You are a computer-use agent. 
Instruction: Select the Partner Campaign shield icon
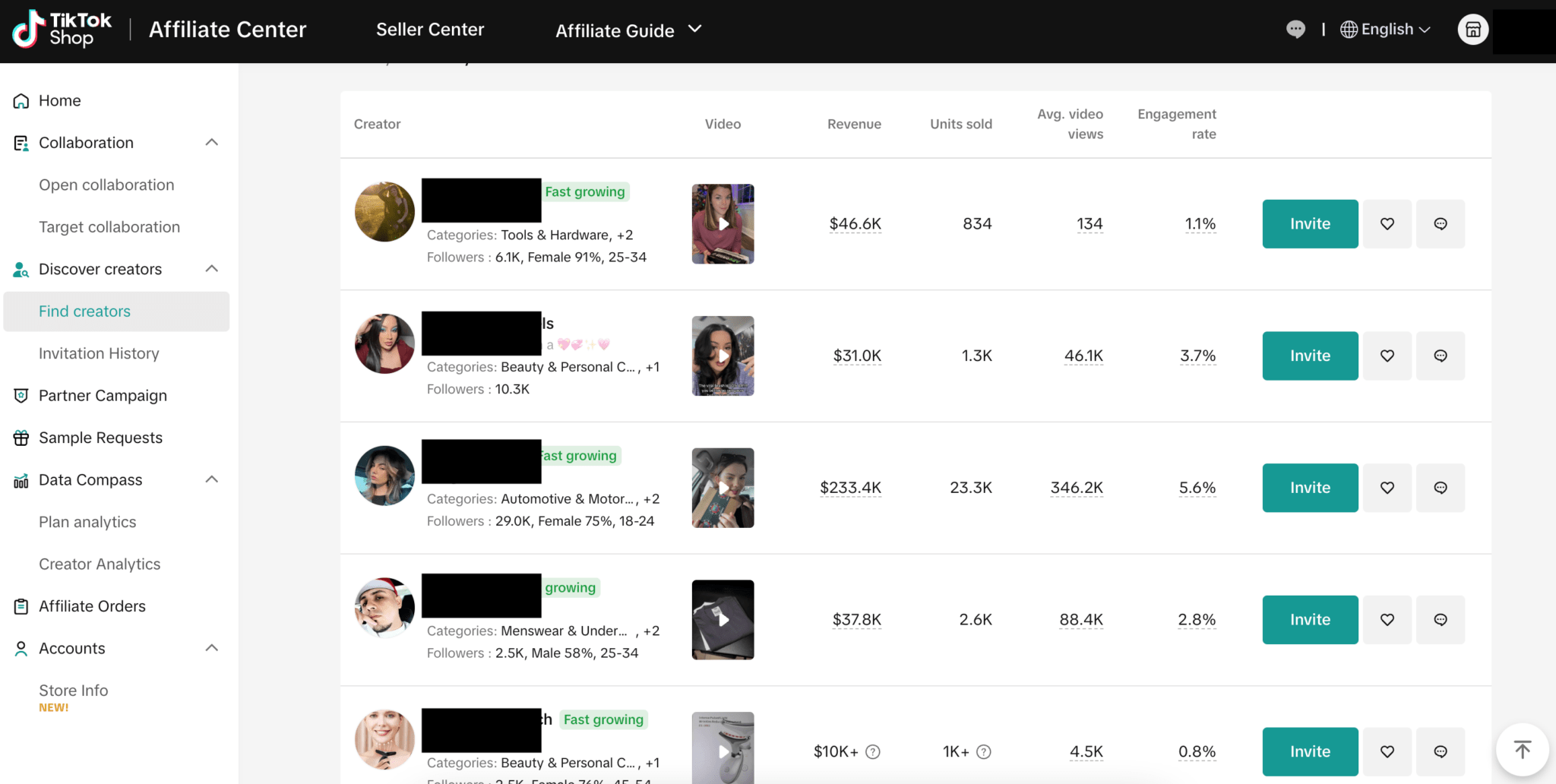(x=20, y=395)
